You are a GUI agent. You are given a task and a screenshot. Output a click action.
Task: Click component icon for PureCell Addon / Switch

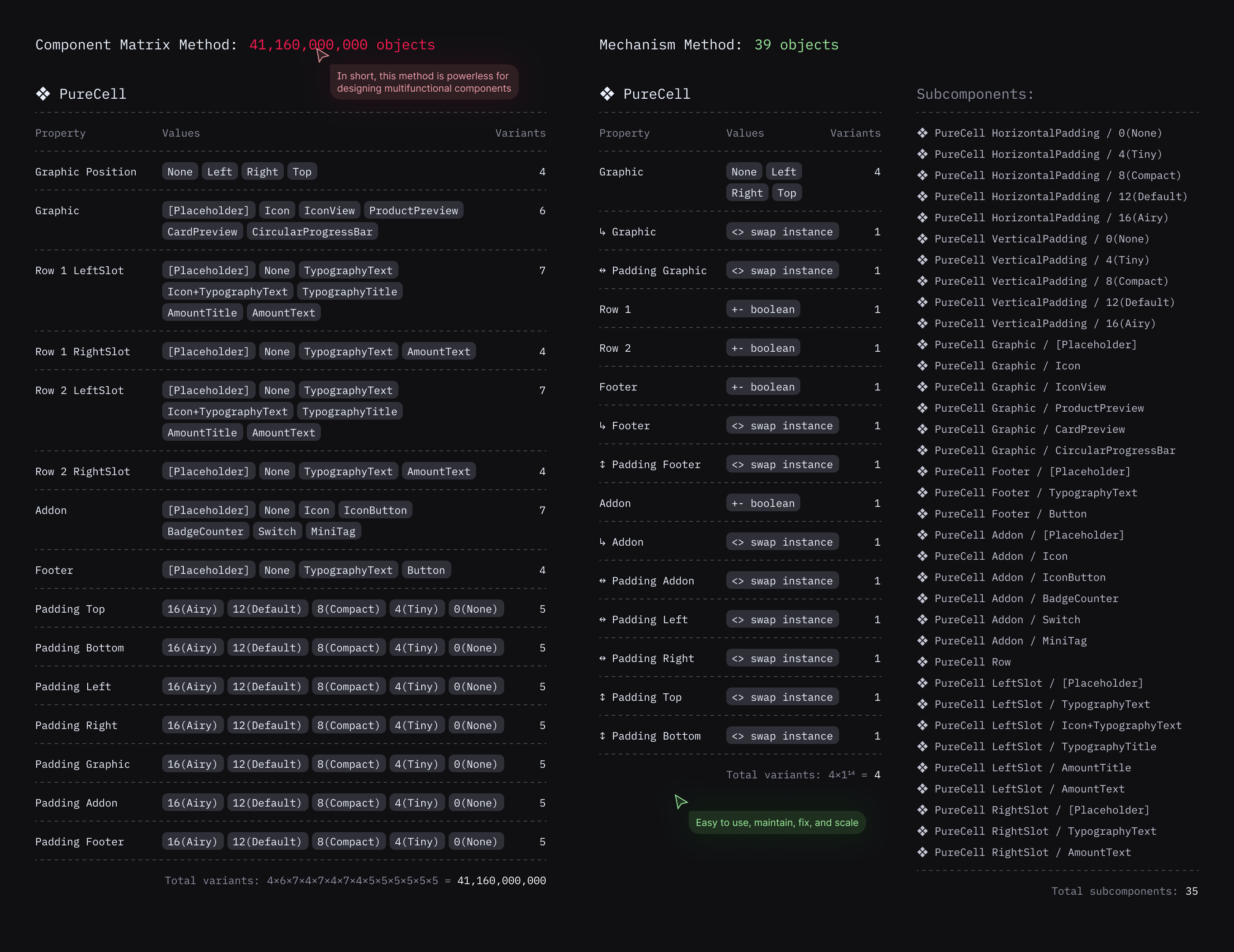click(922, 619)
